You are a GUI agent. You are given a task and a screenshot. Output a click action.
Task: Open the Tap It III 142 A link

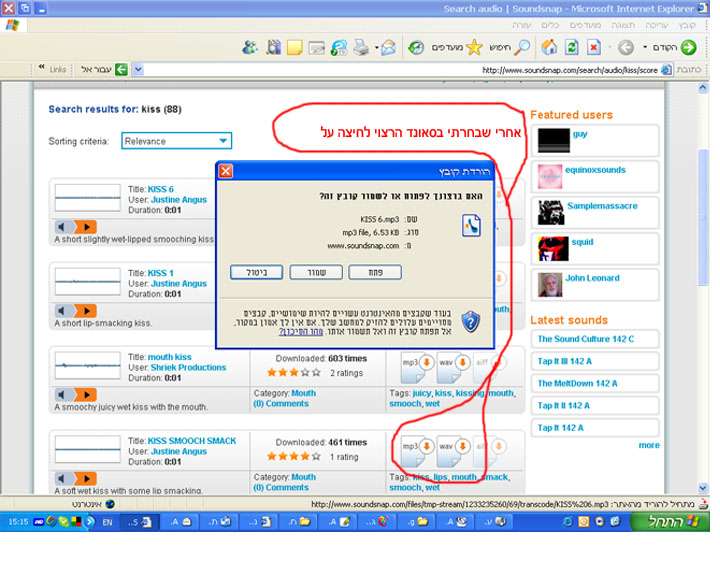(x=564, y=361)
